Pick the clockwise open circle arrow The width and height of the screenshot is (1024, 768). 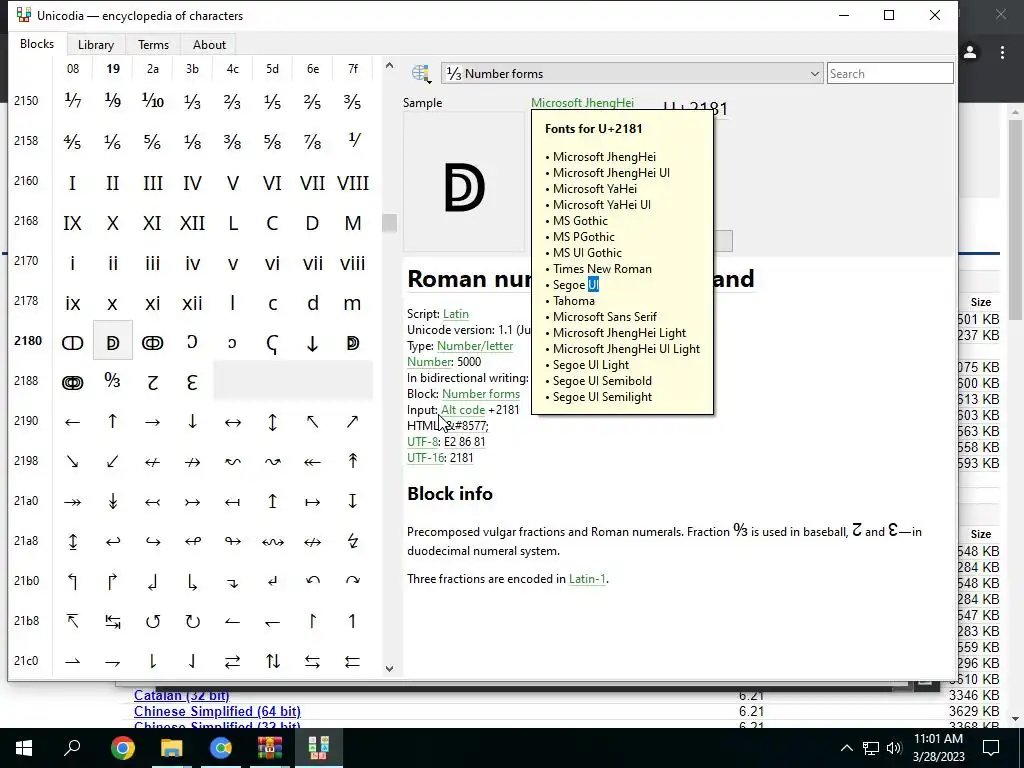[193, 621]
